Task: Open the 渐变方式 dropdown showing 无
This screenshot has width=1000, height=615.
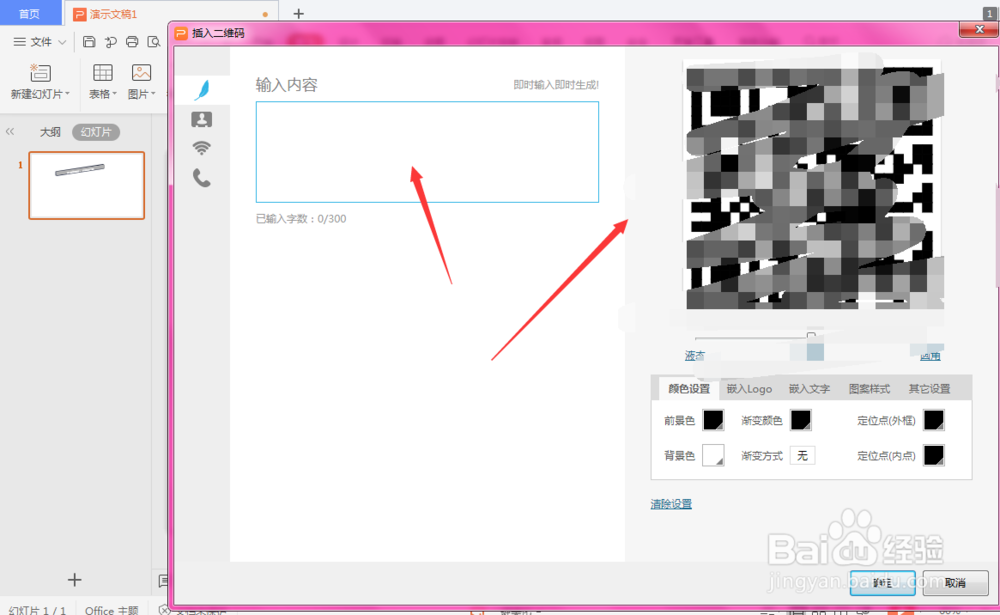Action: [802, 456]
